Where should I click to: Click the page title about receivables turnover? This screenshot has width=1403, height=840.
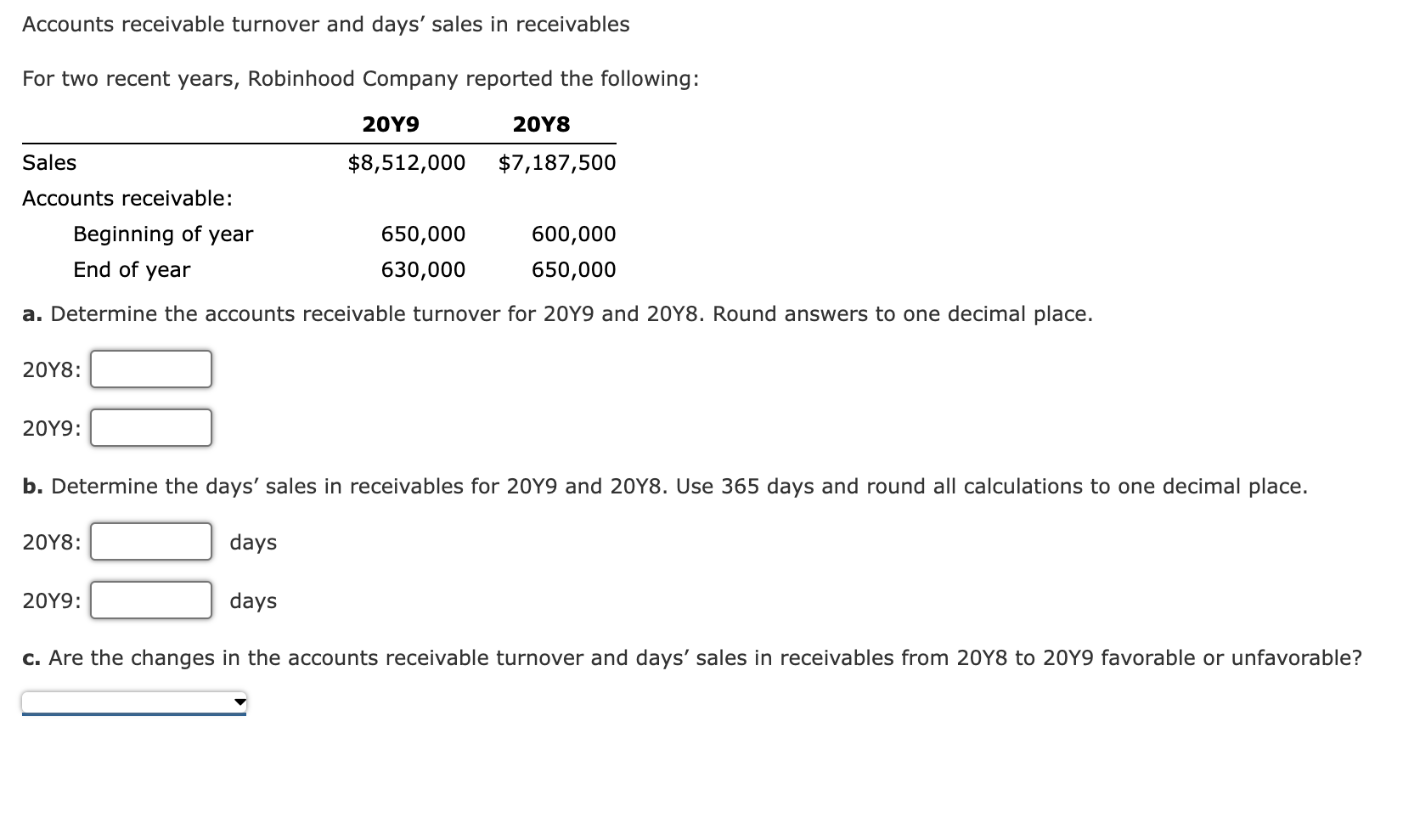tap(326, 24)
